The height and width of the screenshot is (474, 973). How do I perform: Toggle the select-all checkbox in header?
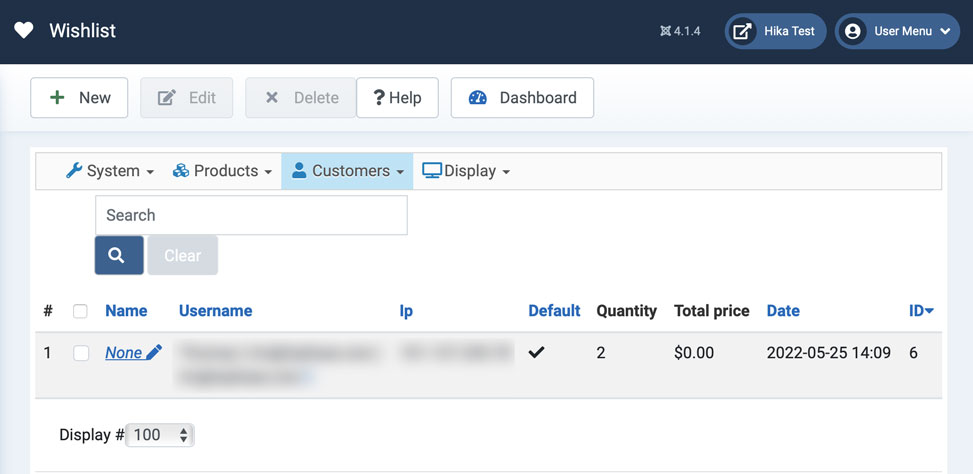[80, 311]
